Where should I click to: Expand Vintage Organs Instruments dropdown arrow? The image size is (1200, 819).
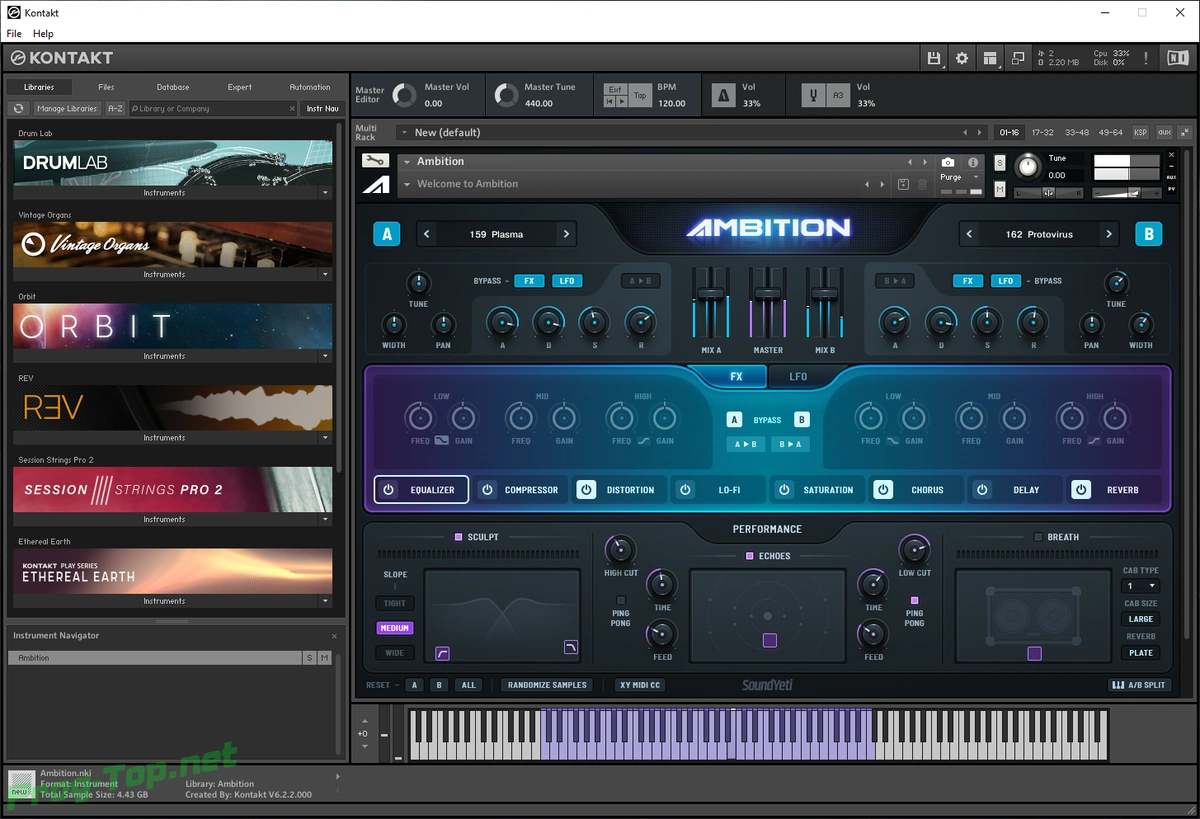click(325, 274)
